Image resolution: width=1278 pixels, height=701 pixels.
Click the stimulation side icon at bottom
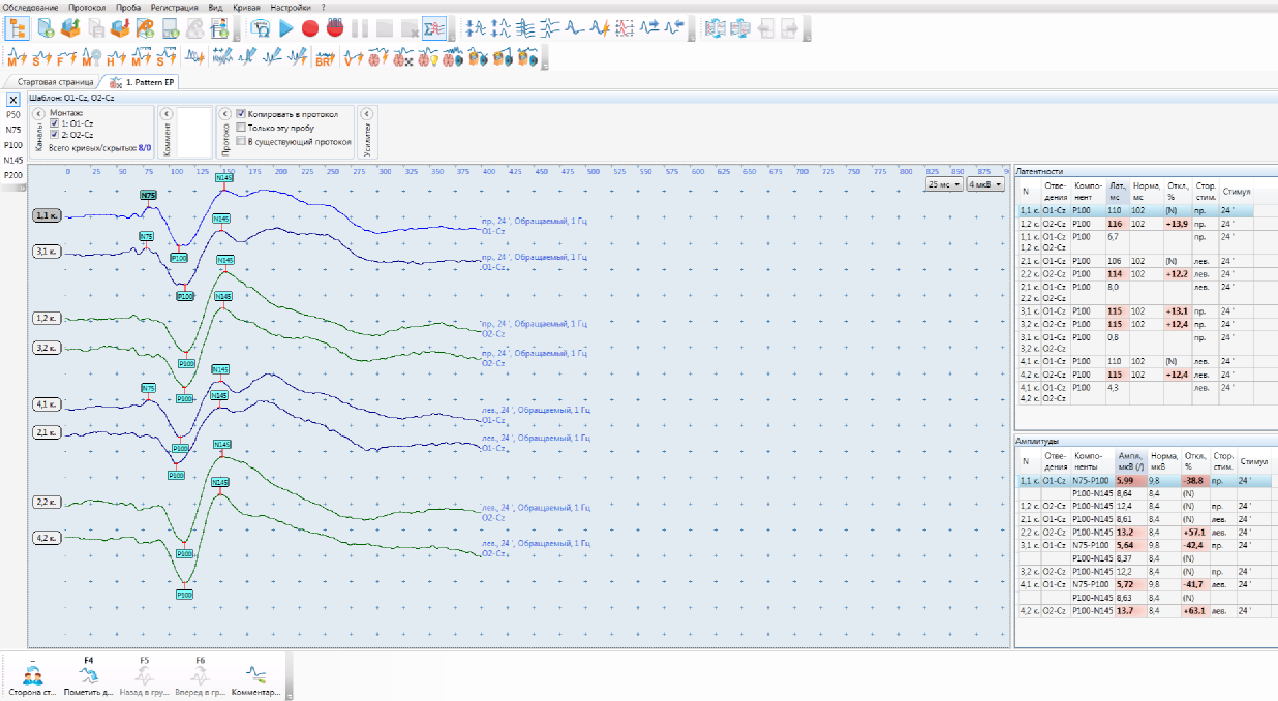tap(32, 675)
